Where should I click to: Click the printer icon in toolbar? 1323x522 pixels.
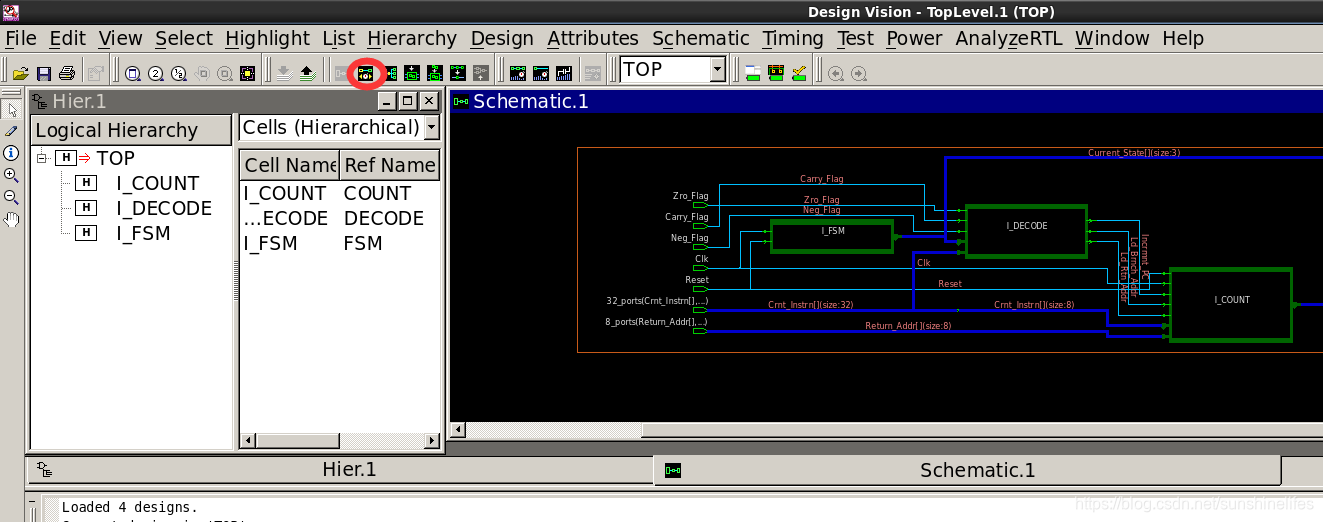pos(67,73)
